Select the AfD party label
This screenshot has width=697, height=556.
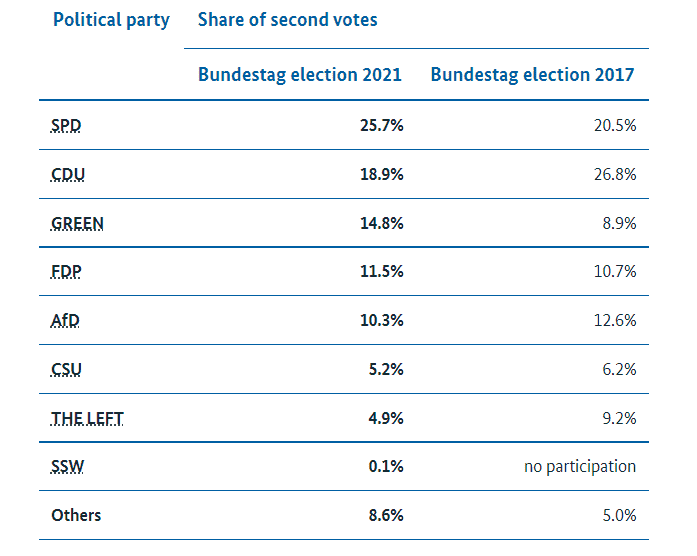[66, 321]
